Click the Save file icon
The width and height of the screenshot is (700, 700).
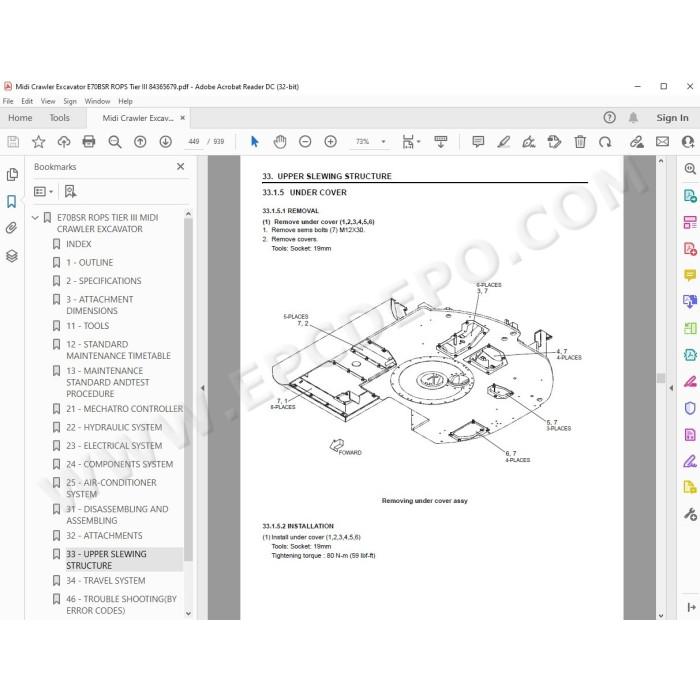coord(13,142)
